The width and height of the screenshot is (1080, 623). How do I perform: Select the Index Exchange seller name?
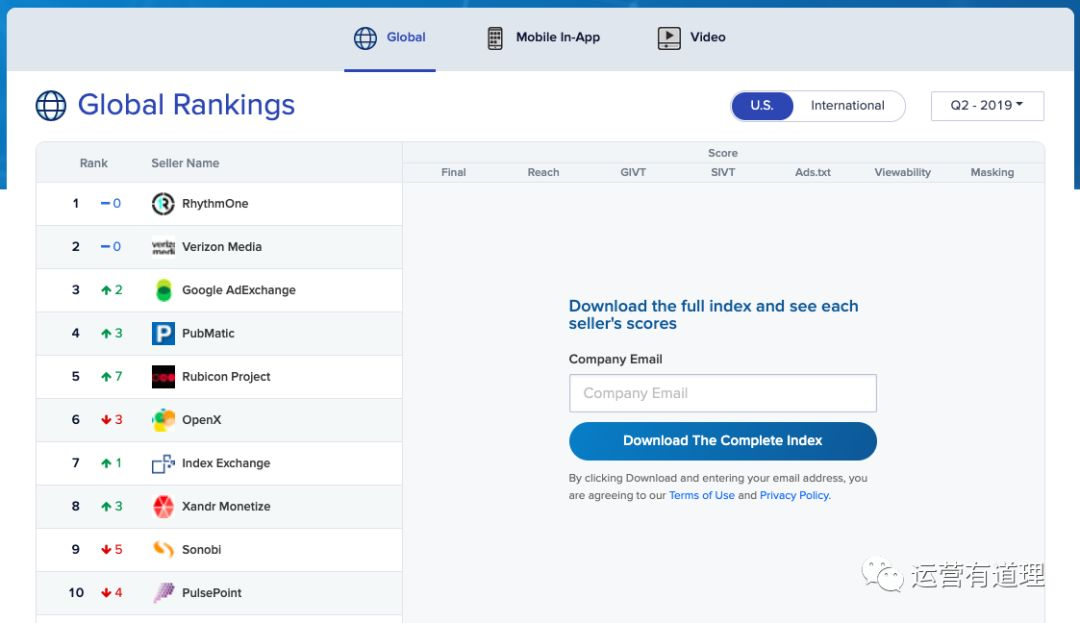coord(226,463)
